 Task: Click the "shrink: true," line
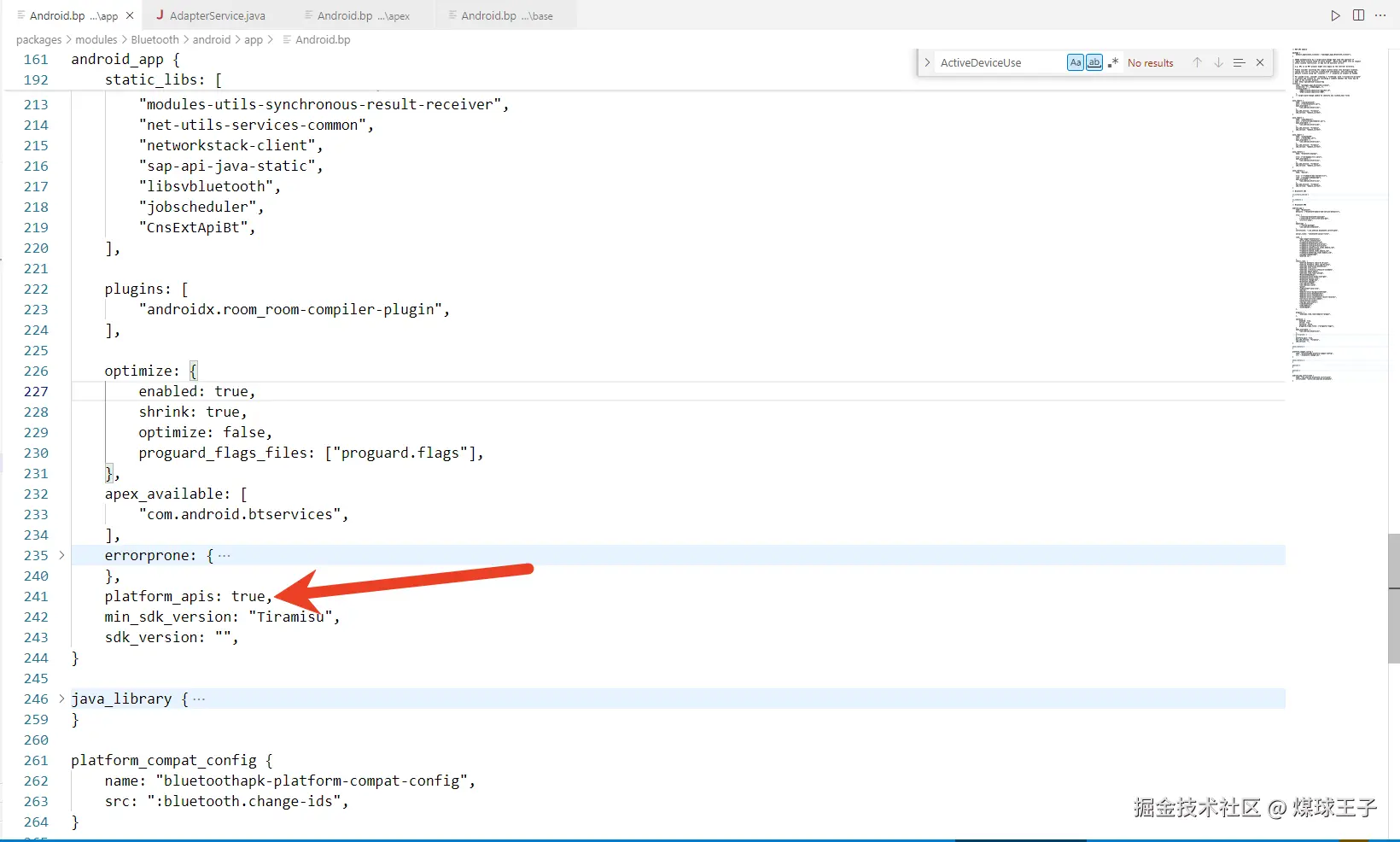coord(193,412)
